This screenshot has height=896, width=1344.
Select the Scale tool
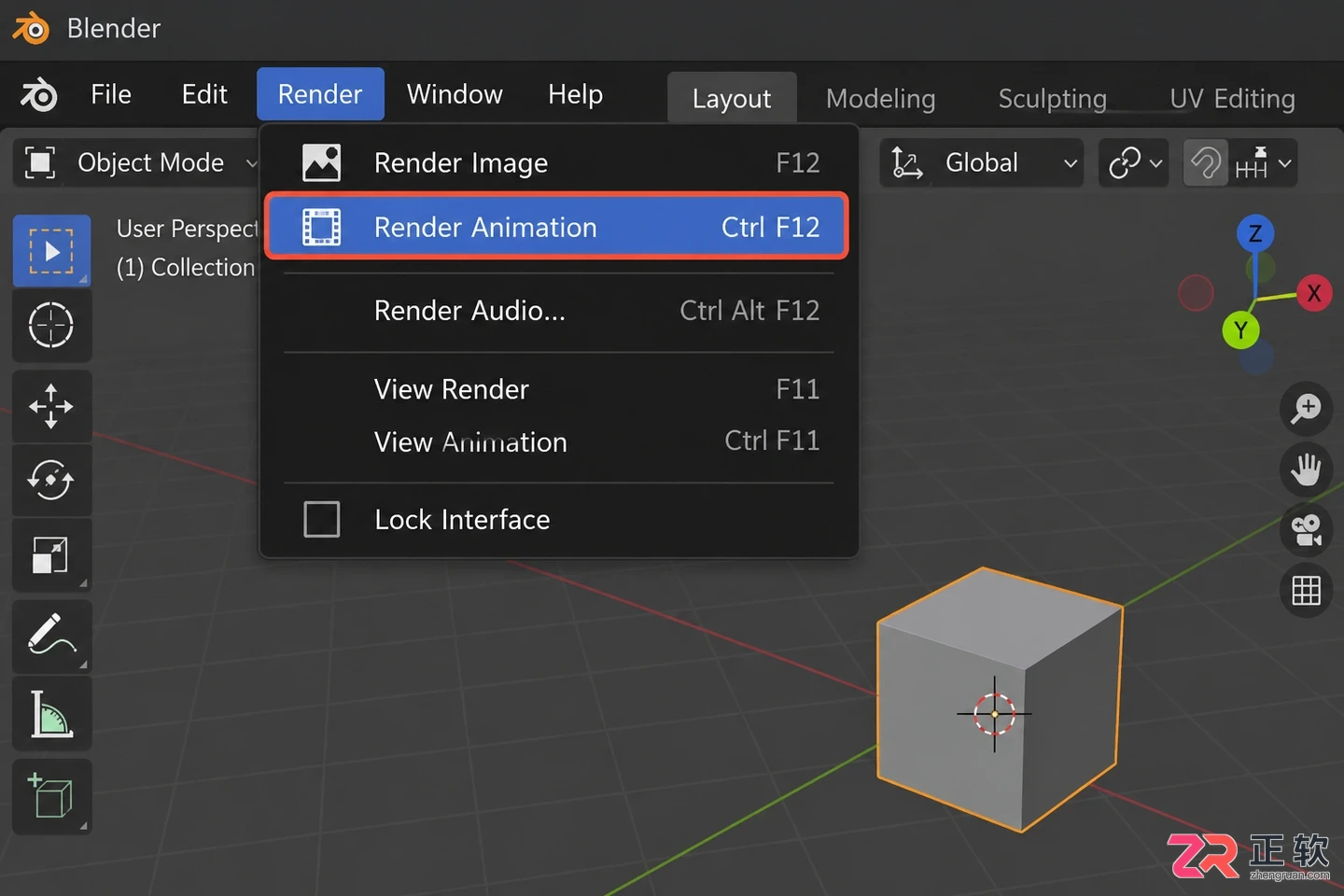(51, 554)
